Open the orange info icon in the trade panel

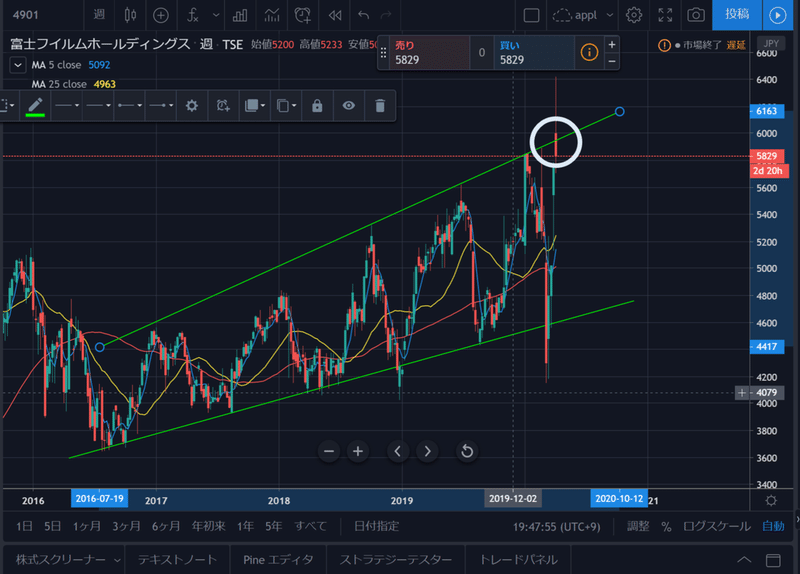pyautogui.click(x=589, y=52)
